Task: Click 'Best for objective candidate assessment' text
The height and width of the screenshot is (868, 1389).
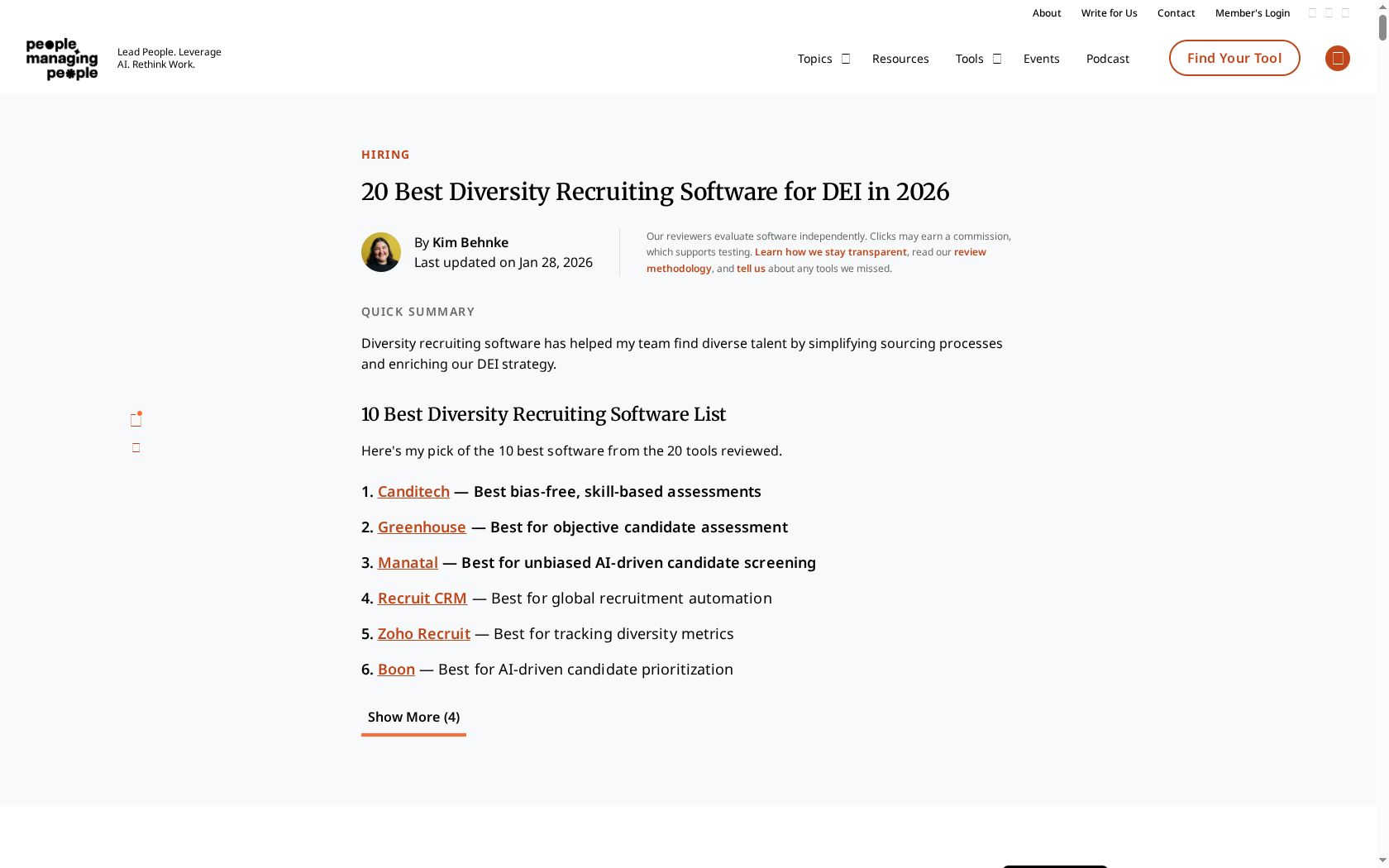Action: [x=639, y=527]
